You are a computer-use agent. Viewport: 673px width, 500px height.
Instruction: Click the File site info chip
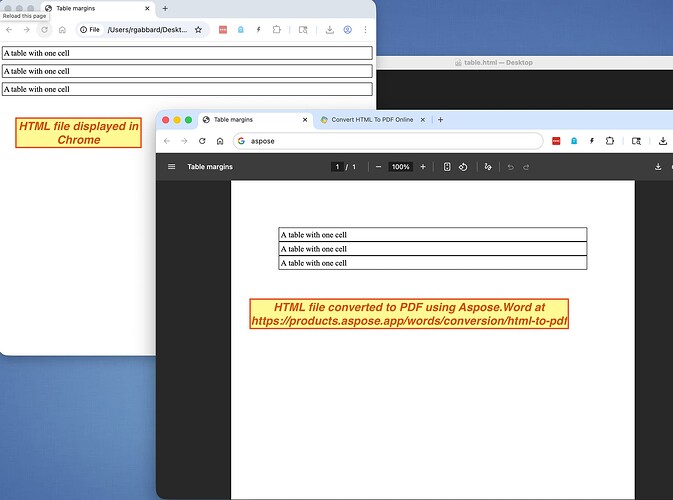90,30
